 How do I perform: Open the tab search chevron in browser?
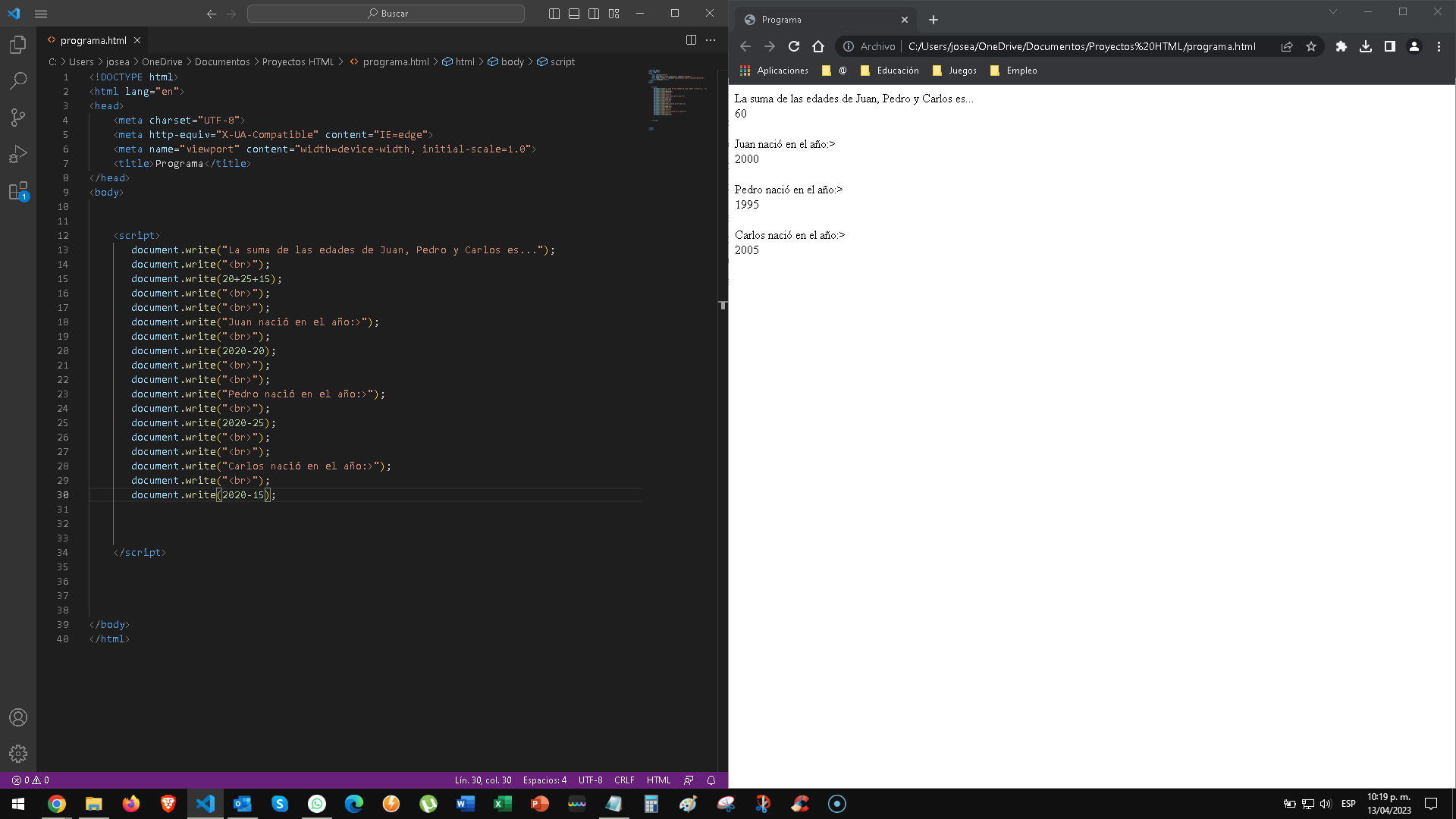tap(1333, 11)
